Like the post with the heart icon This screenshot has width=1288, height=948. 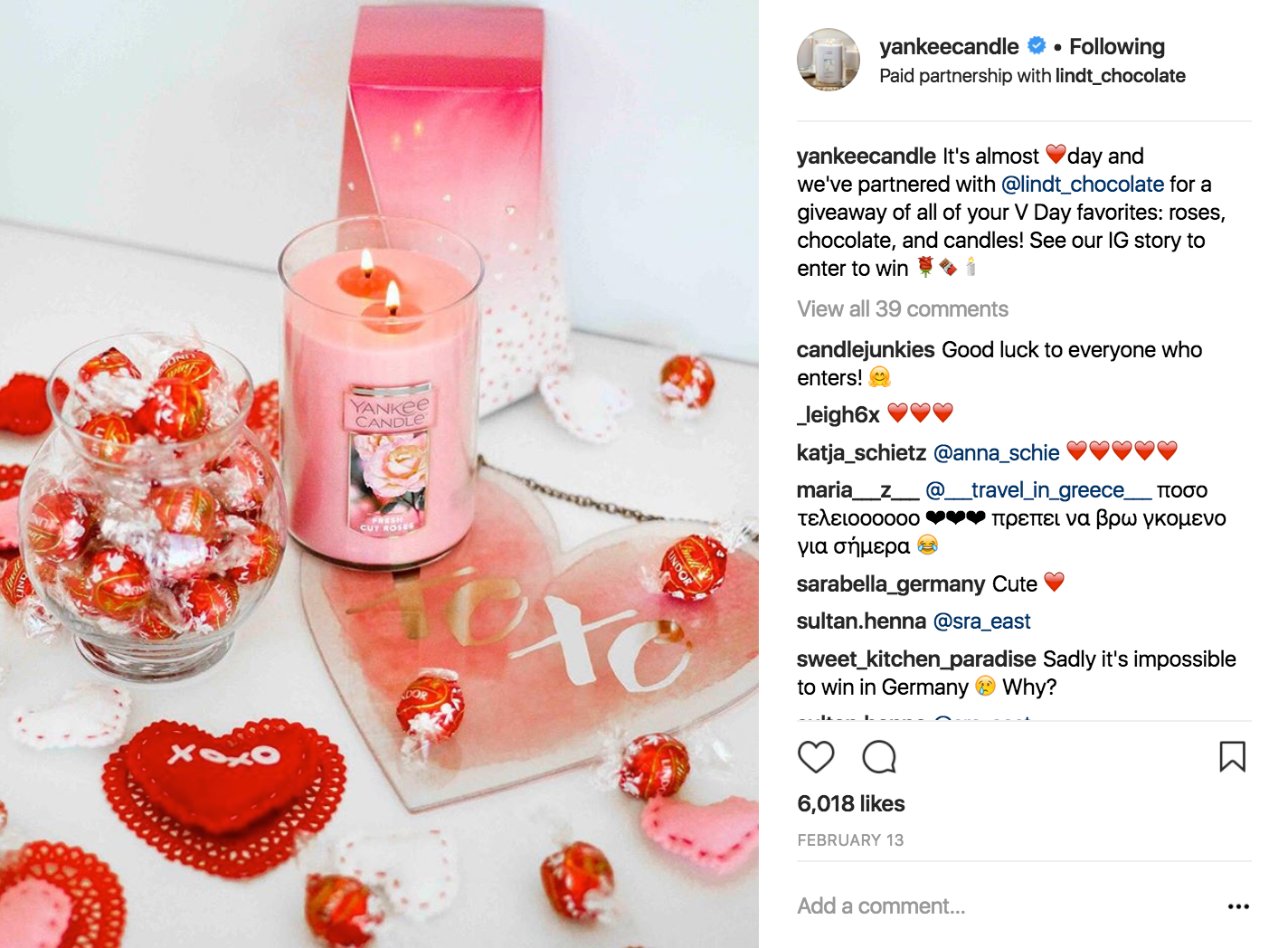tap(816, 757)
